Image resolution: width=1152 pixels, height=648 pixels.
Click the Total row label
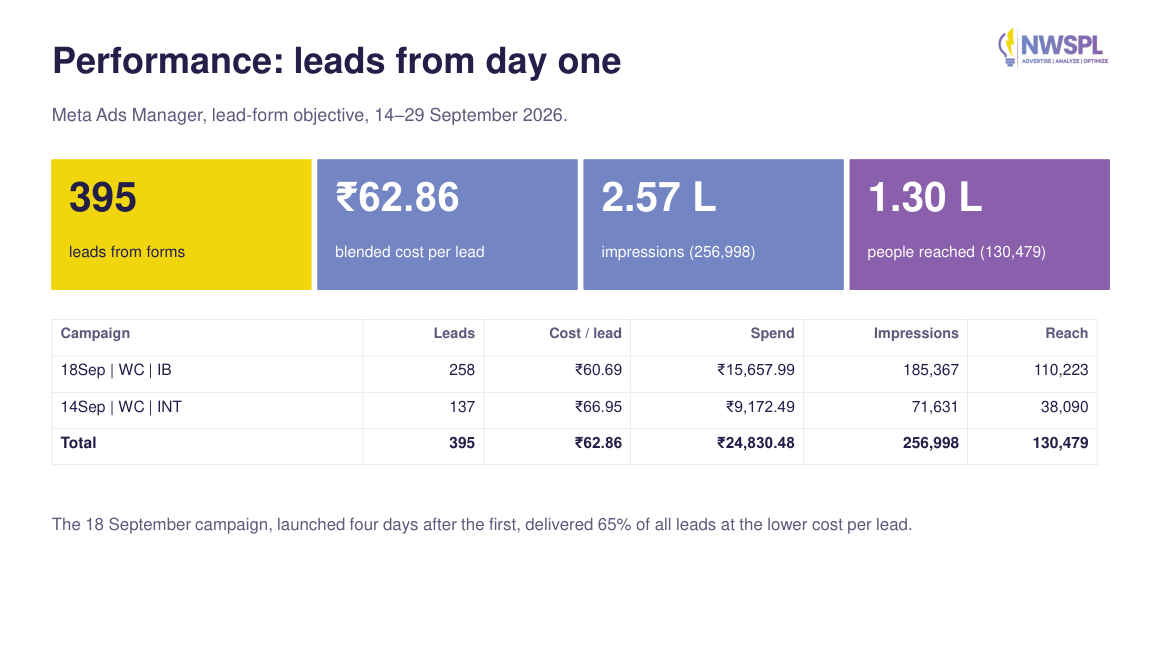(x=78, y=443)
